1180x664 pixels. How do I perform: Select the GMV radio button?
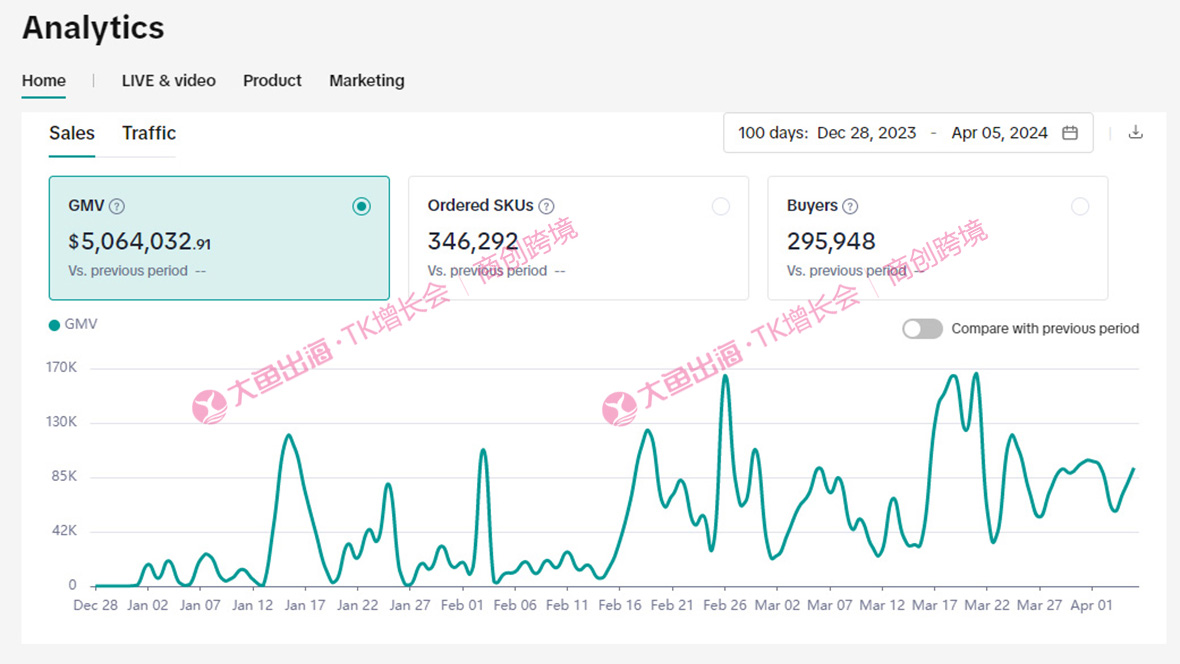coord(361,206)
